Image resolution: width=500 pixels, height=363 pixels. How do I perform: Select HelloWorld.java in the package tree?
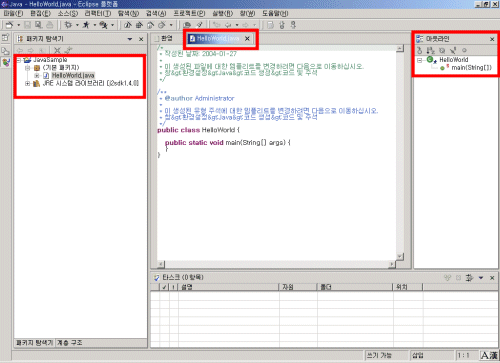click(x=73, y=76)
